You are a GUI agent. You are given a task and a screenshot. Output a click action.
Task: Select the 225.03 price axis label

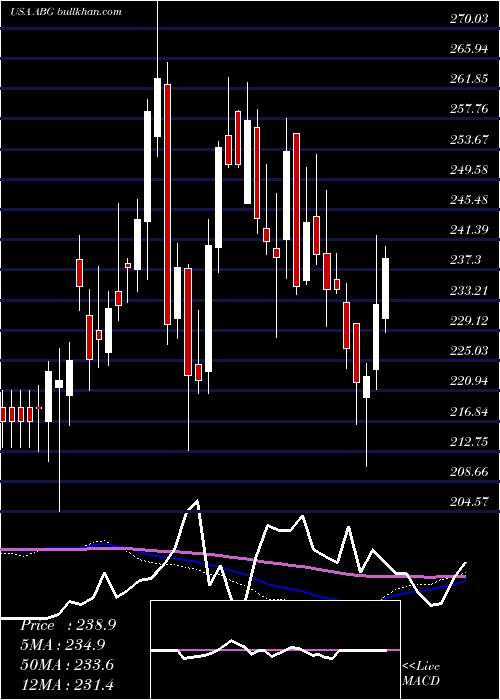[x=468, y=351]
